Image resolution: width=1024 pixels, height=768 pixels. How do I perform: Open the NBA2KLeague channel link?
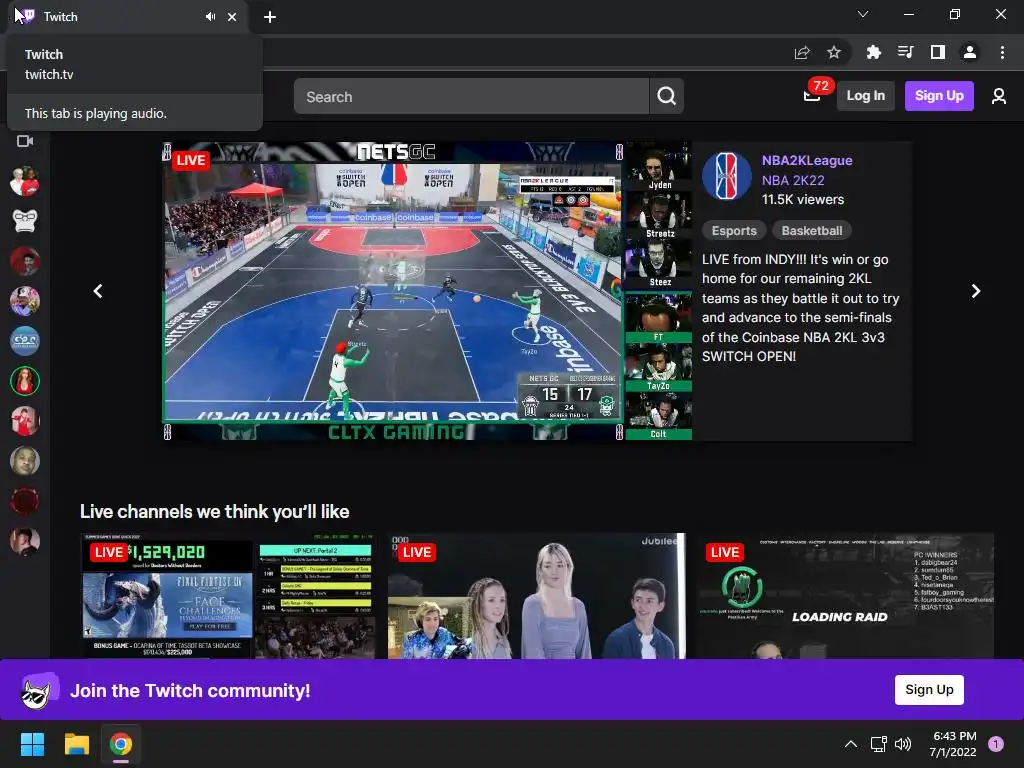click(807, 160)
